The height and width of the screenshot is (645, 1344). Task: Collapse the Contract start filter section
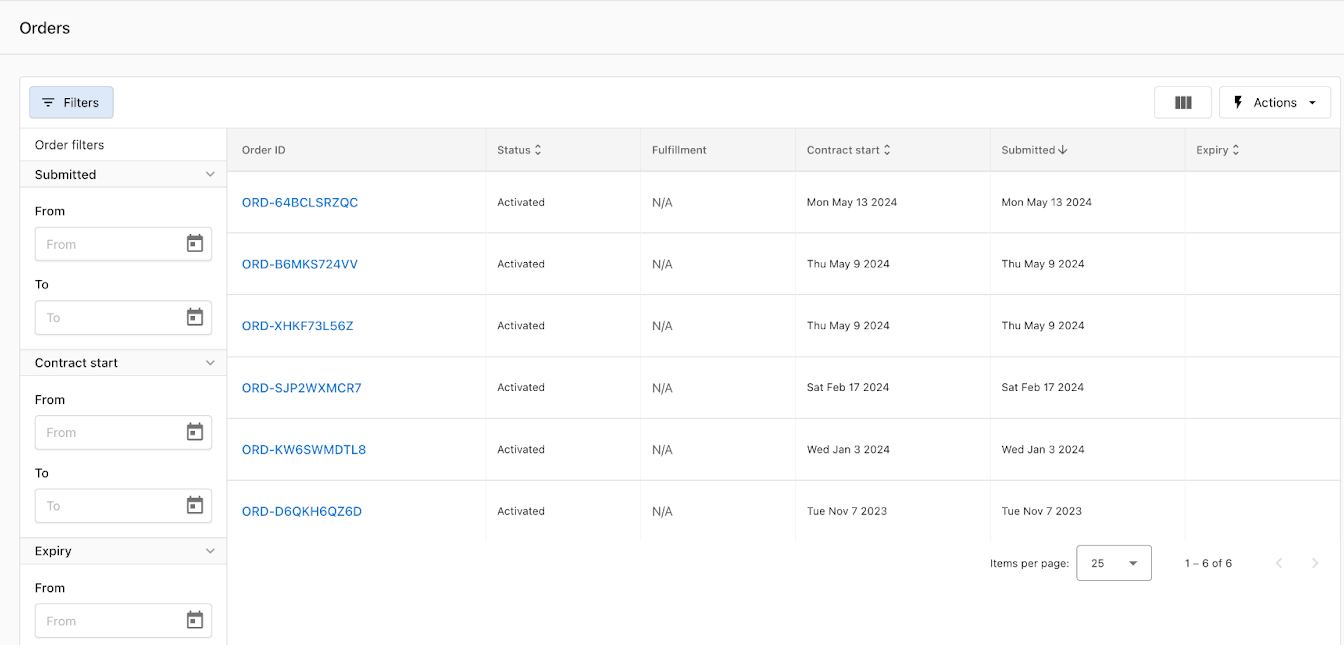pyautogui.click(x=210, y=363)
